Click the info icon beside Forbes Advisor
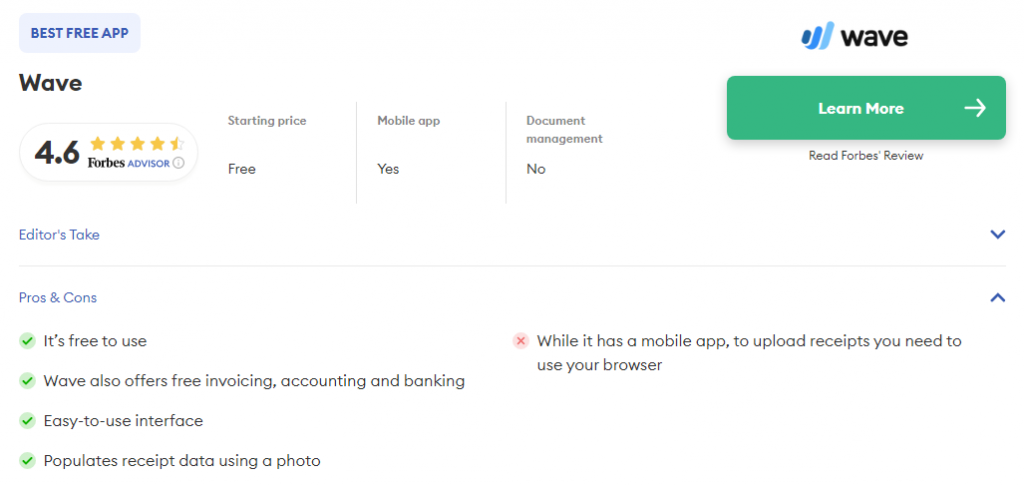This screenshot has width=1024, height=487. click(178, 162)
